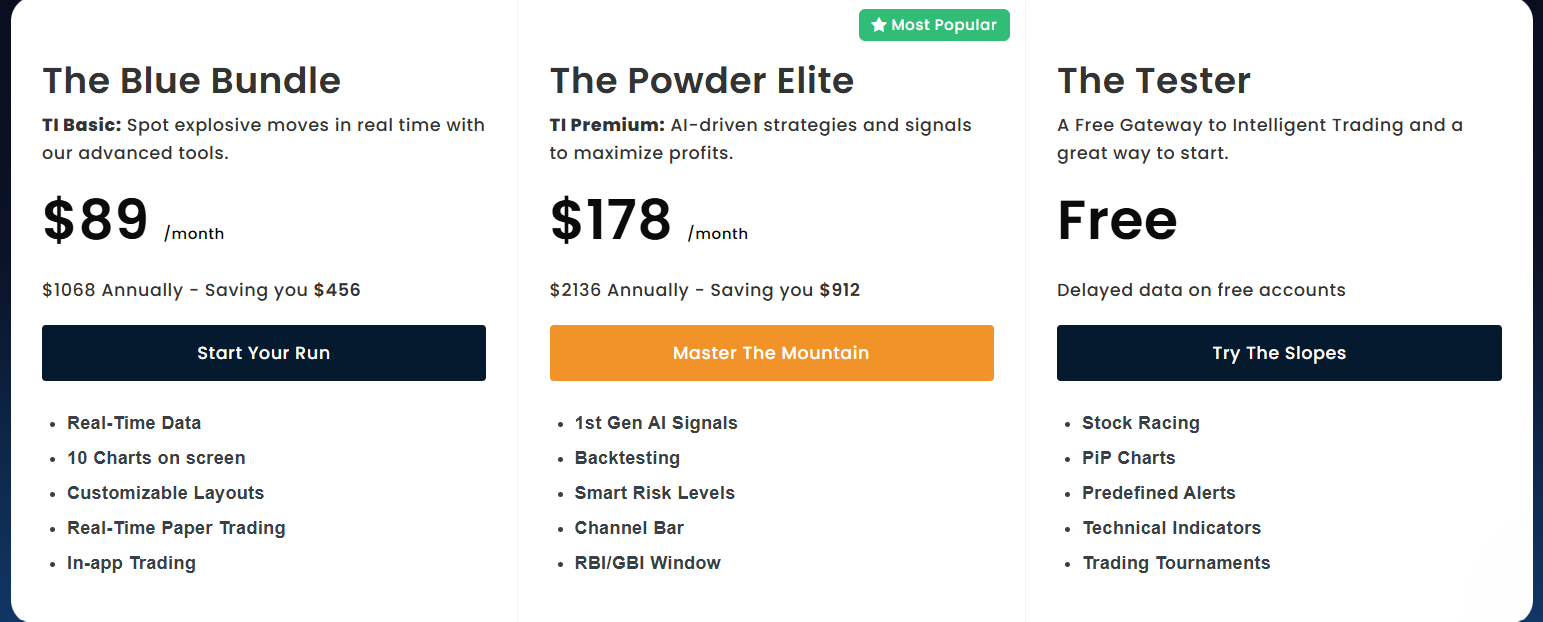Select the 1st Gen AI Signals feature

[x=656, y=423]
